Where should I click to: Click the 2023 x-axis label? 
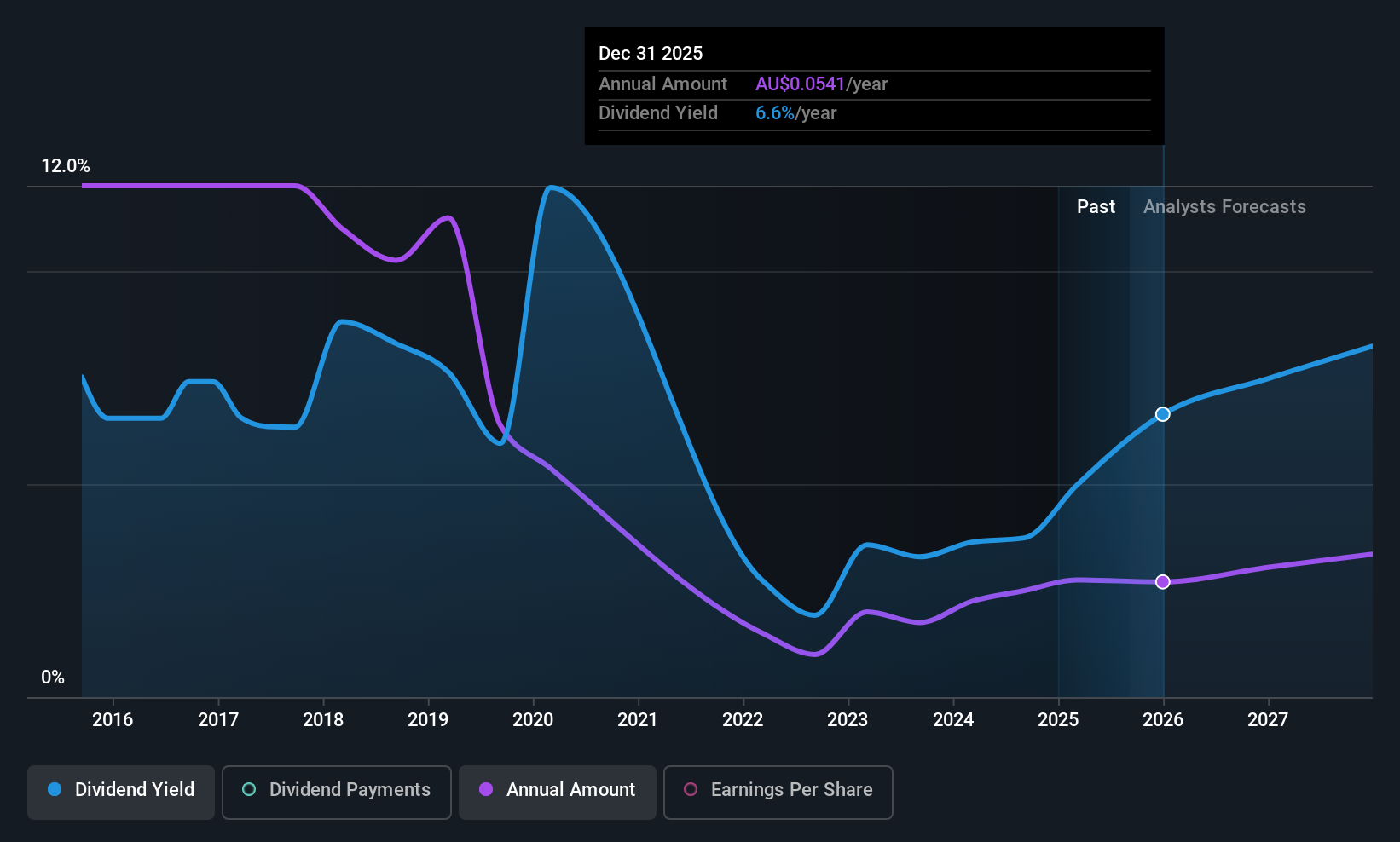[x=848, y=720]
